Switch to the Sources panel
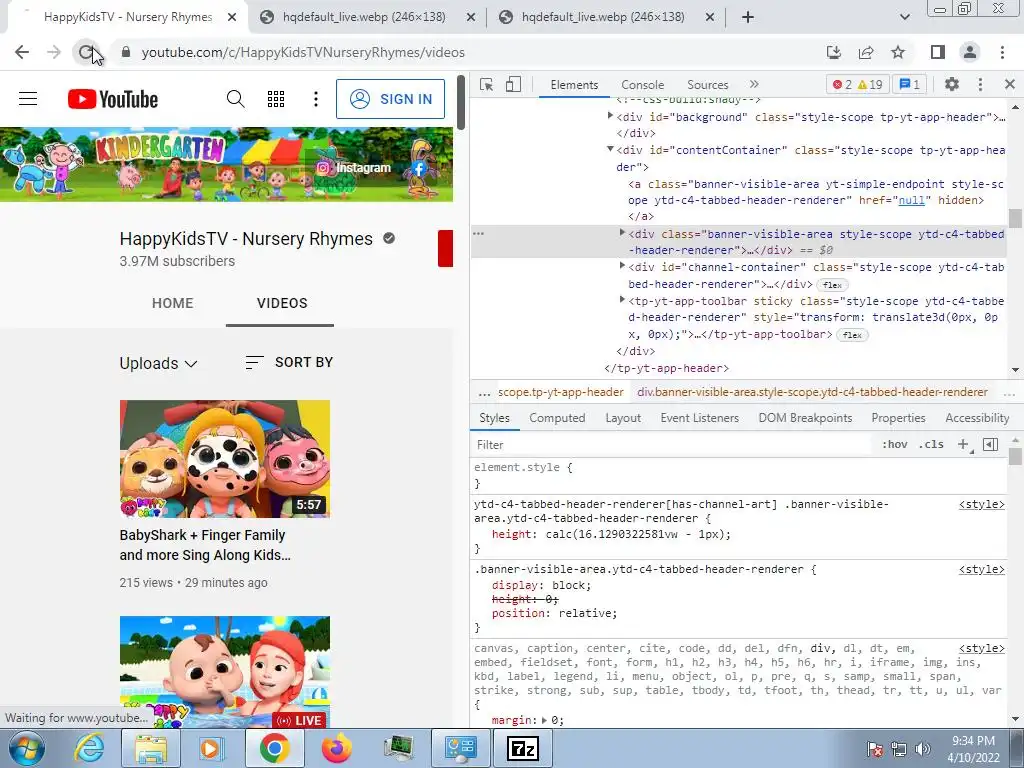This screenshot has width=1024, height=768. pyautogui.click(x=707, y=85)
